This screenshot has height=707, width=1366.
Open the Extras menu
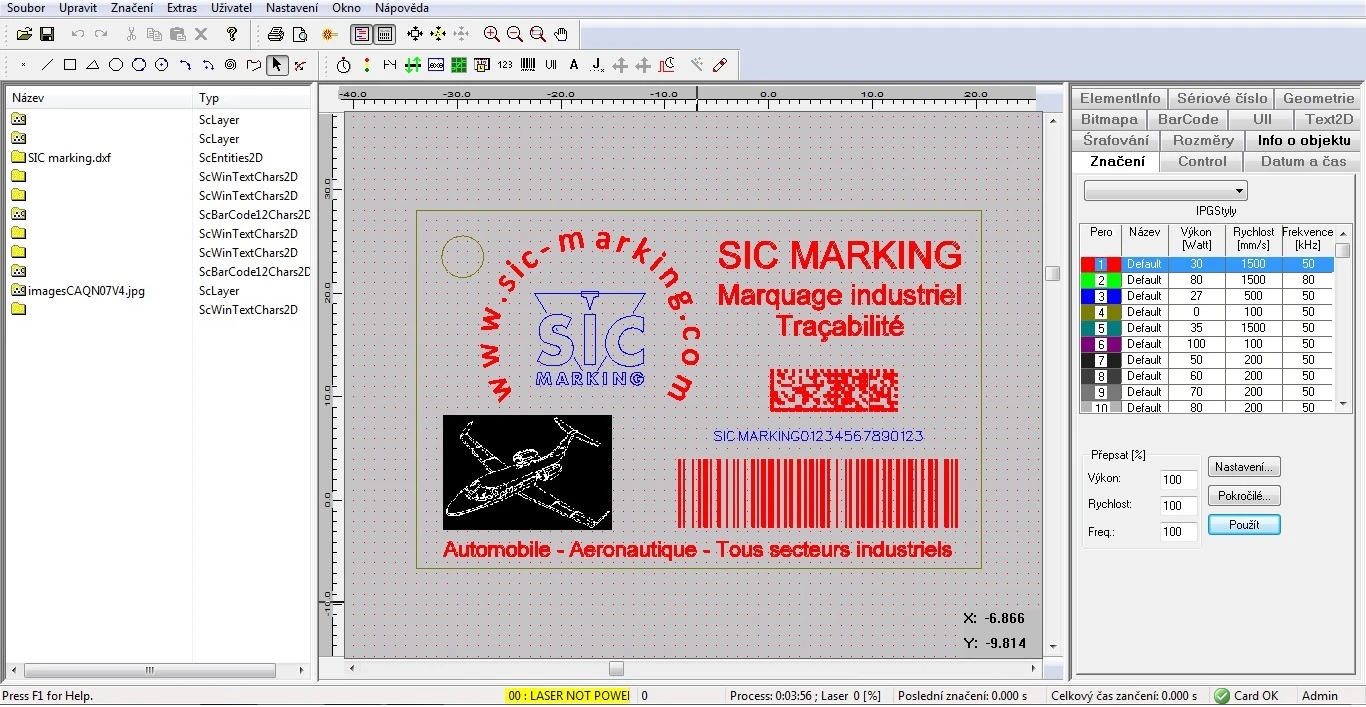tap(182, 8)
